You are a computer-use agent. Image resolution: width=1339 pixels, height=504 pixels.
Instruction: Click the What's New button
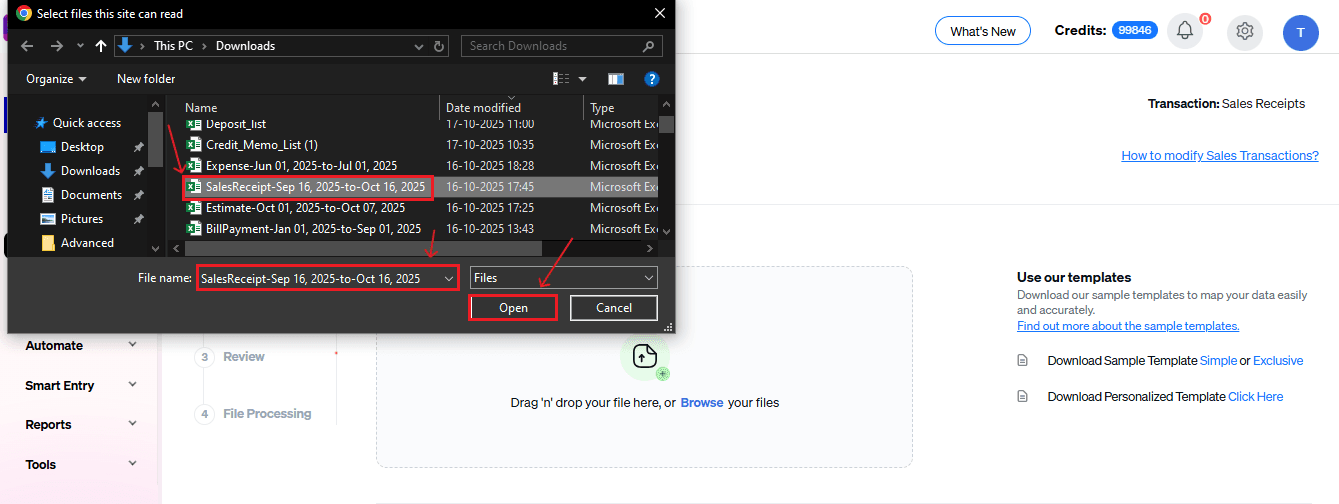982,31
